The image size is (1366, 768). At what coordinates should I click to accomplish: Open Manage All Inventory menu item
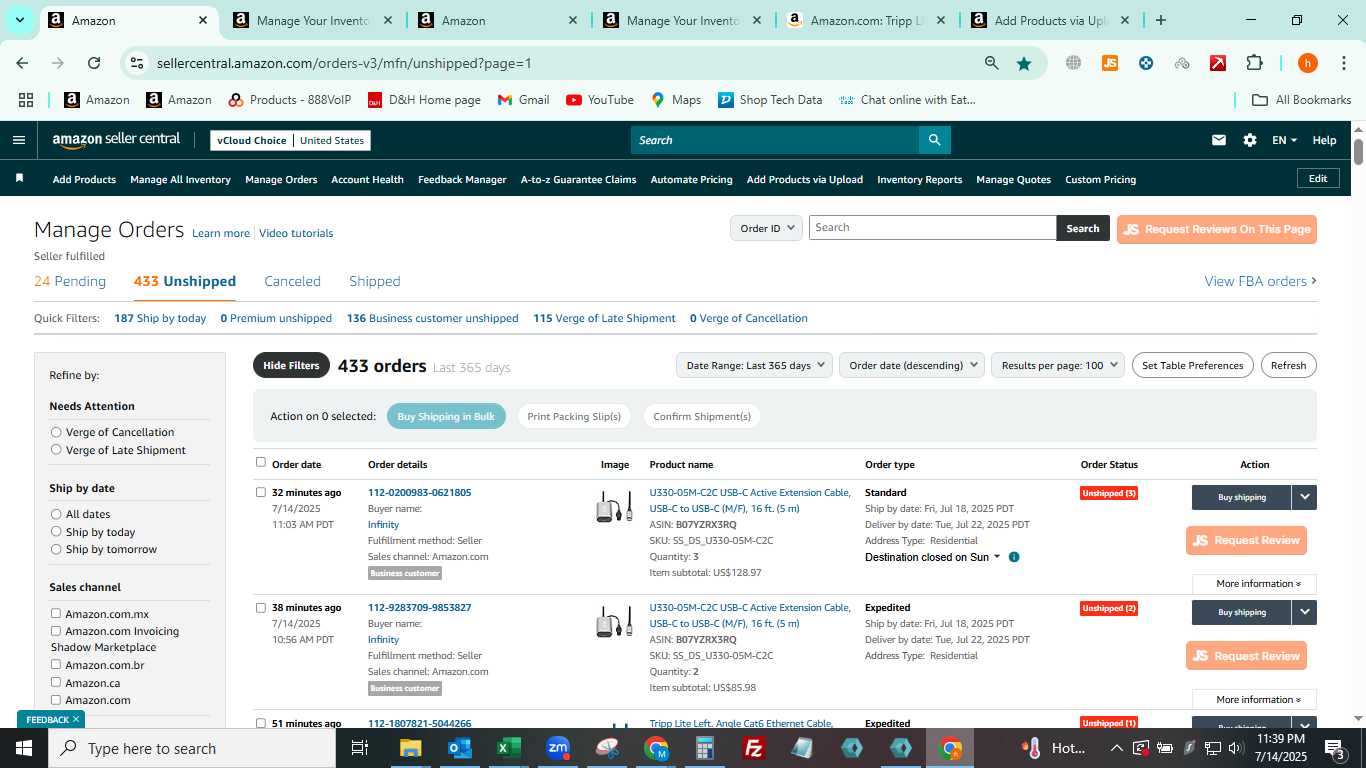tap(180, 179)
